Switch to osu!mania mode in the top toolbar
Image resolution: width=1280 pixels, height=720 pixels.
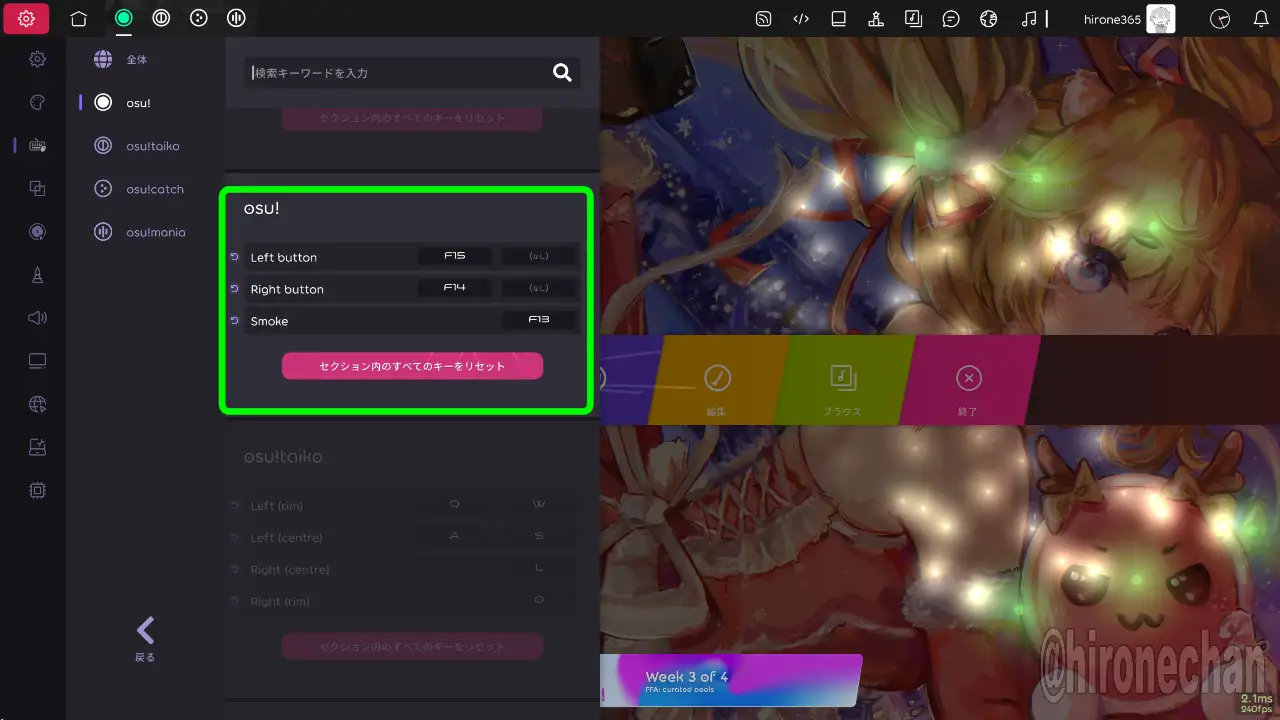236,18
